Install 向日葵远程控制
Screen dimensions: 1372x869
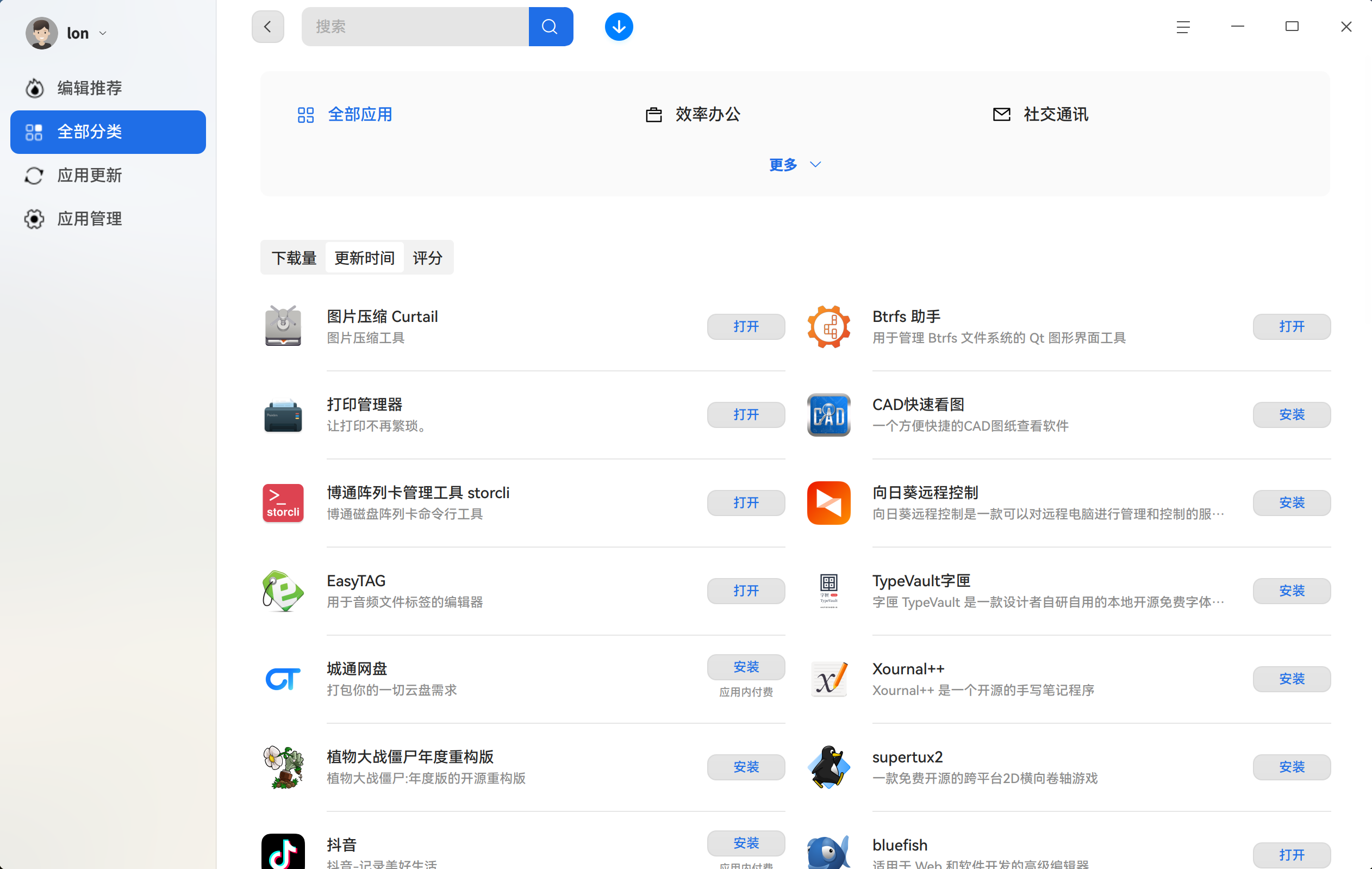point(1291,502)
